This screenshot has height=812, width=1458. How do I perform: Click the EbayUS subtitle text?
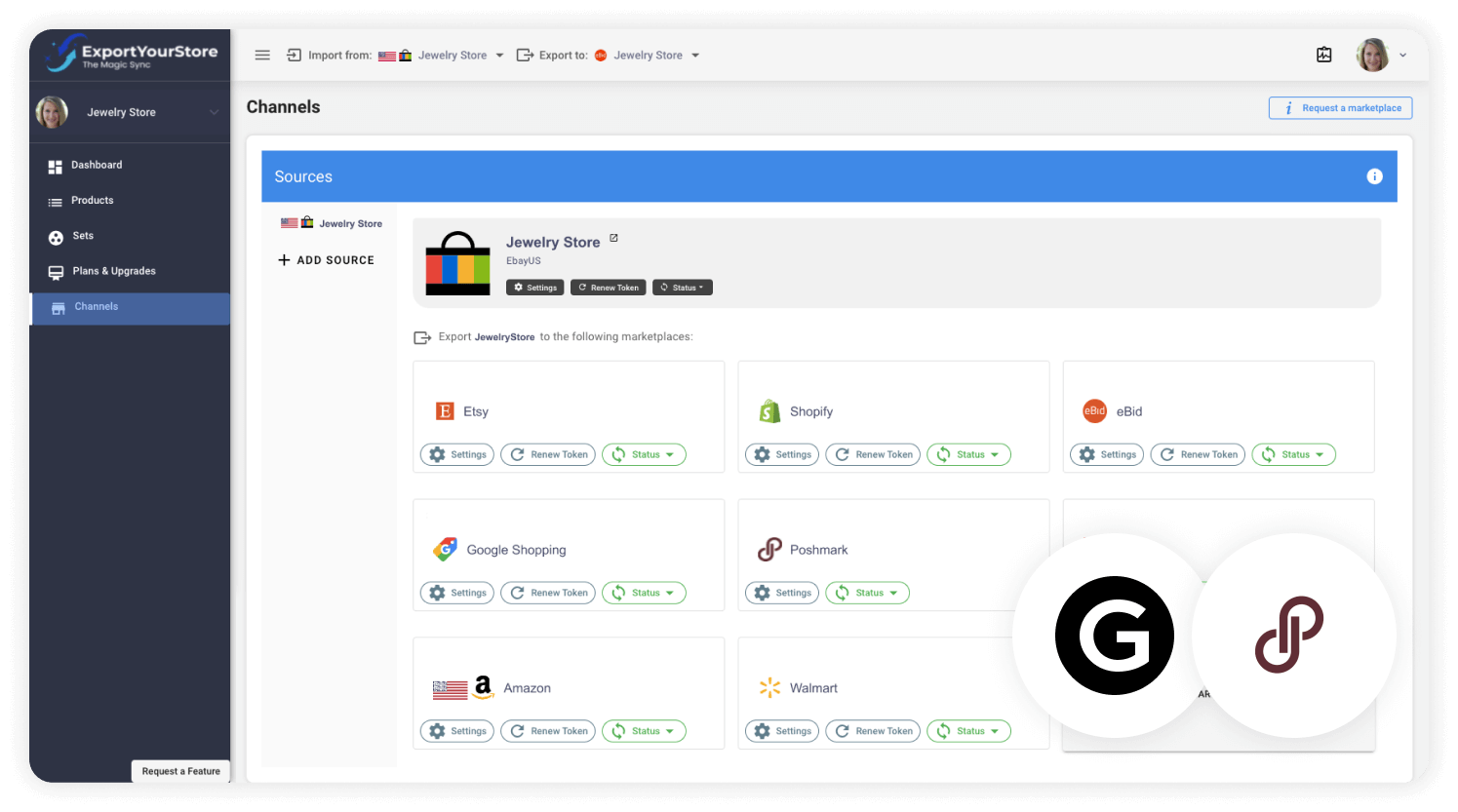(x=524, y=261)
